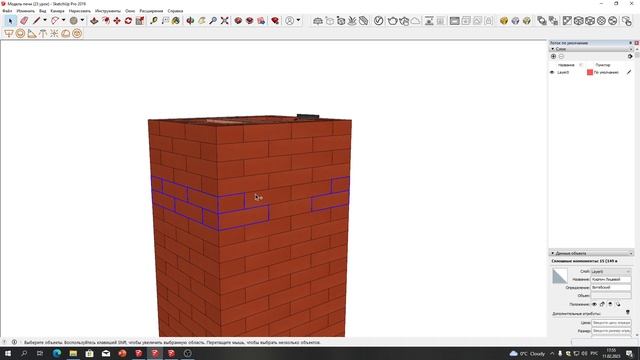Click the instance Name input field

(611, 280)
